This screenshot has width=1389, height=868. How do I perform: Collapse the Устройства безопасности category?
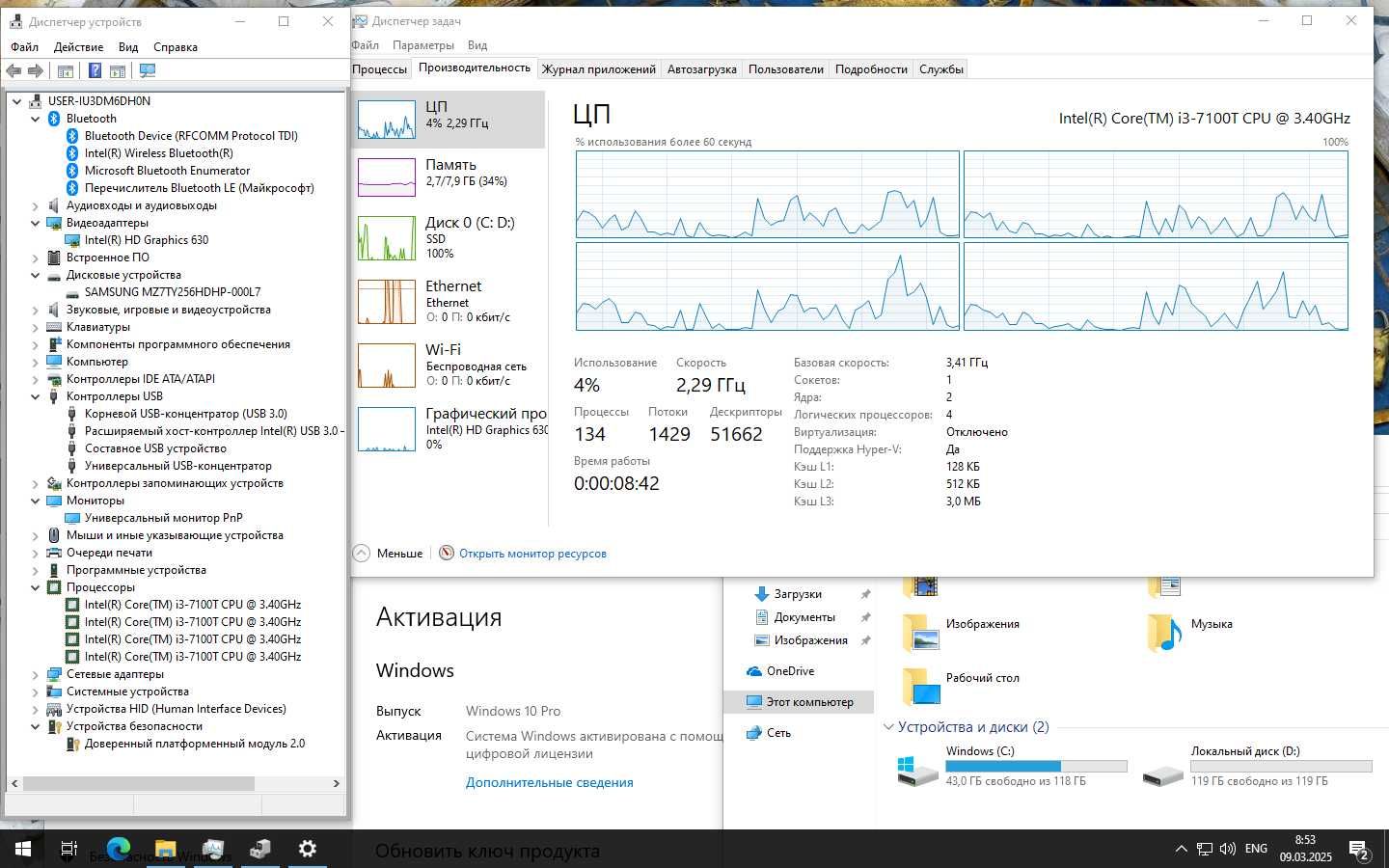pyautogui.click(x=36, y=726)
